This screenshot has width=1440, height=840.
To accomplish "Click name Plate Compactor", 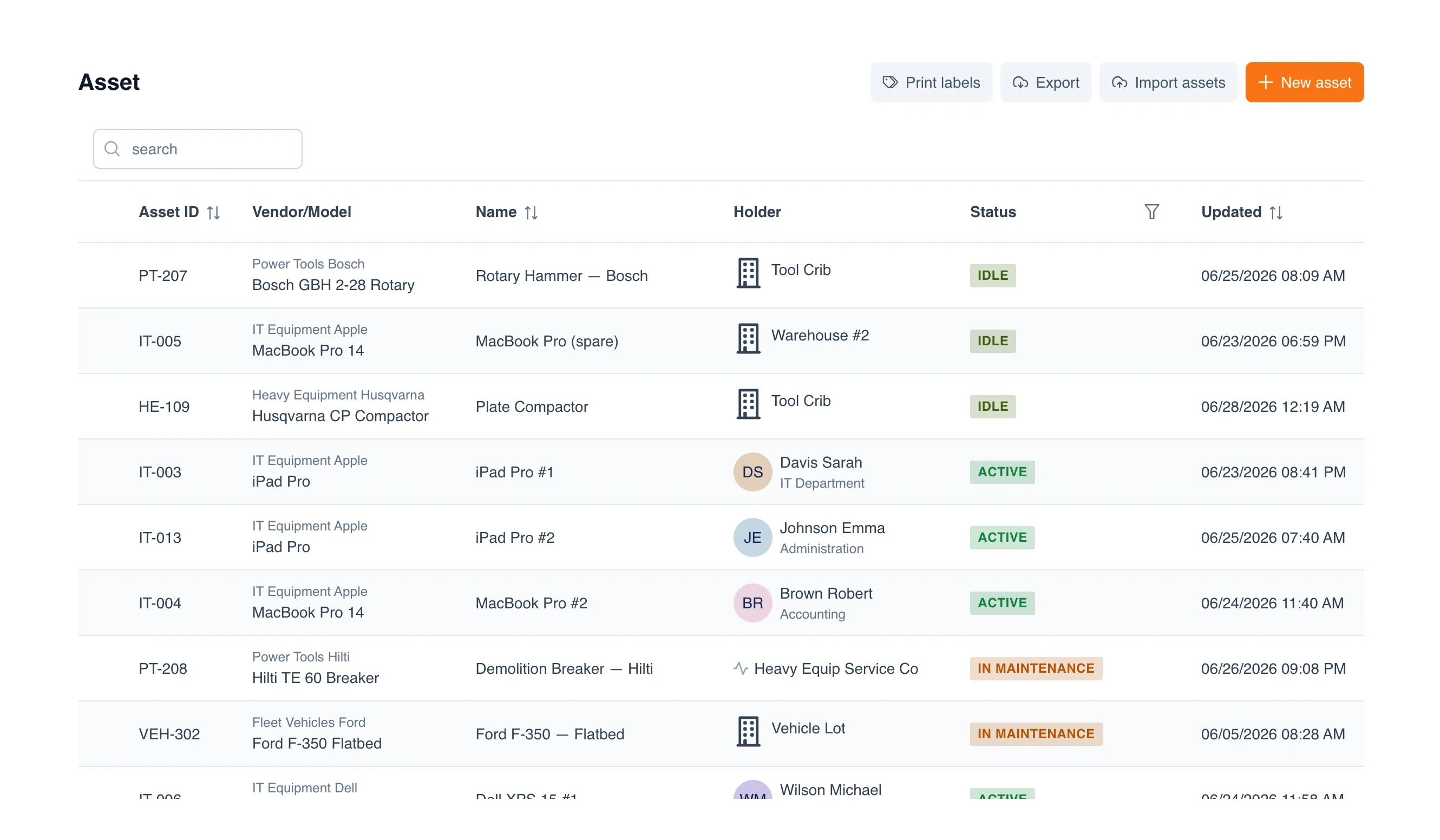I will click(x=532, y=406).
